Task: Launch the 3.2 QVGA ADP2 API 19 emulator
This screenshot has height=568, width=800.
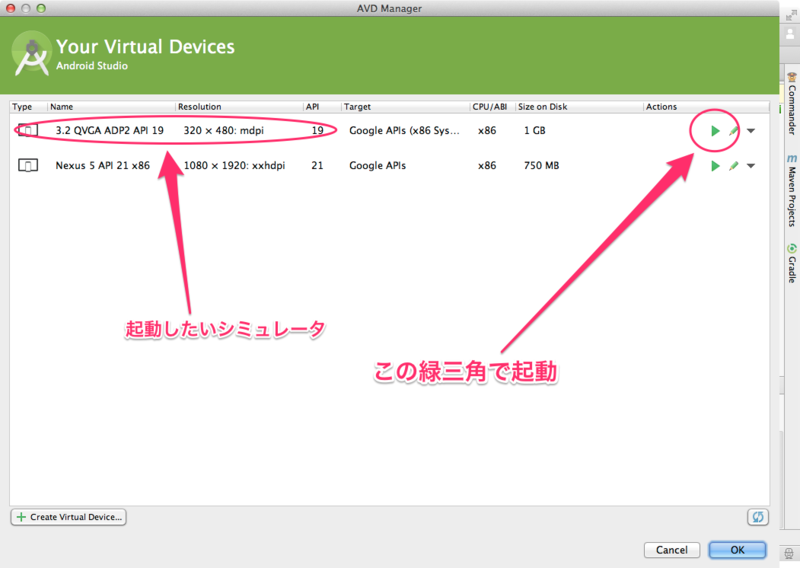Action: tap(715, 131)
